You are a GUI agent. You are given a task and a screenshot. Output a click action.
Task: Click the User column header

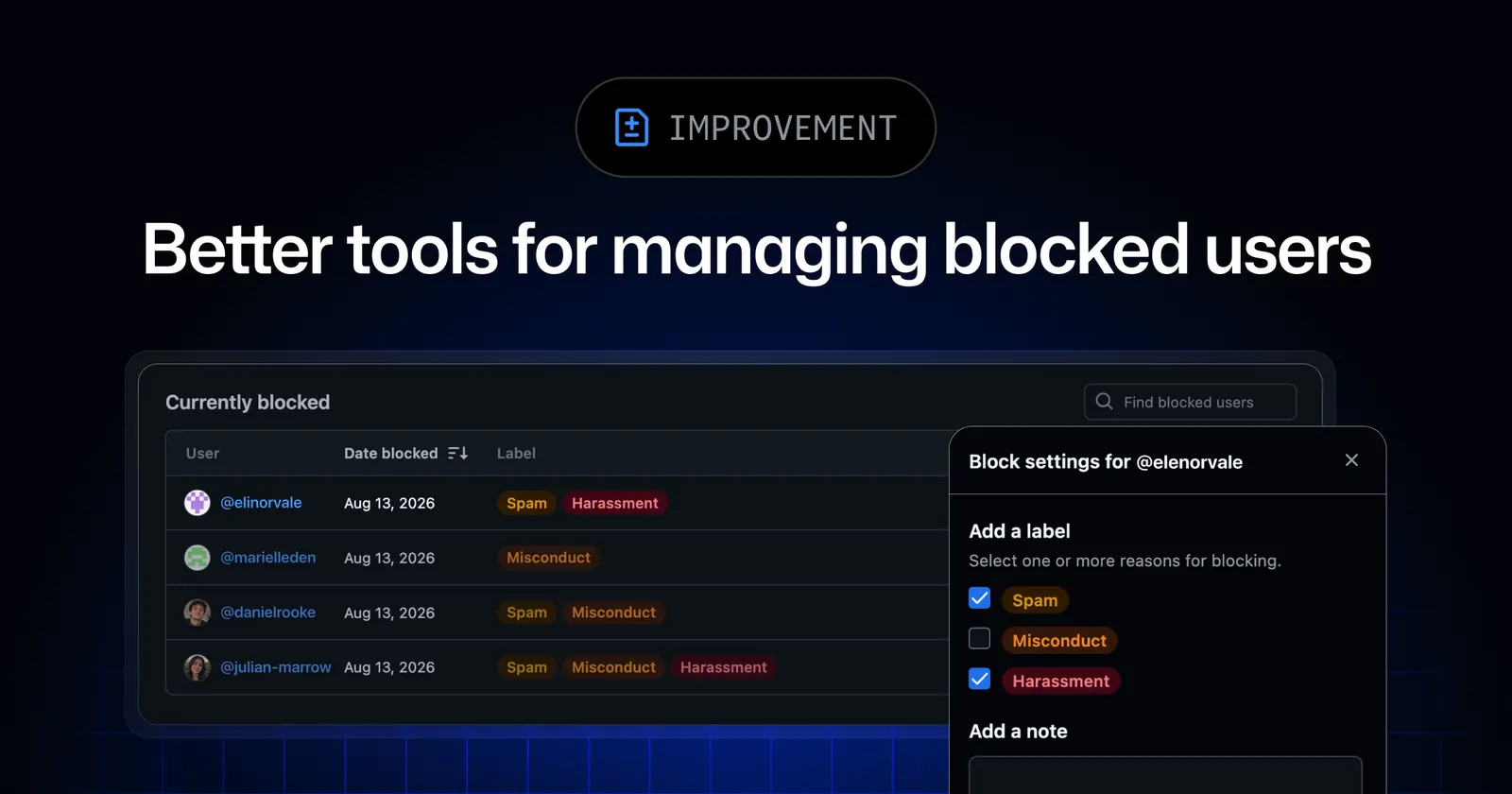[x=202, y=454]
